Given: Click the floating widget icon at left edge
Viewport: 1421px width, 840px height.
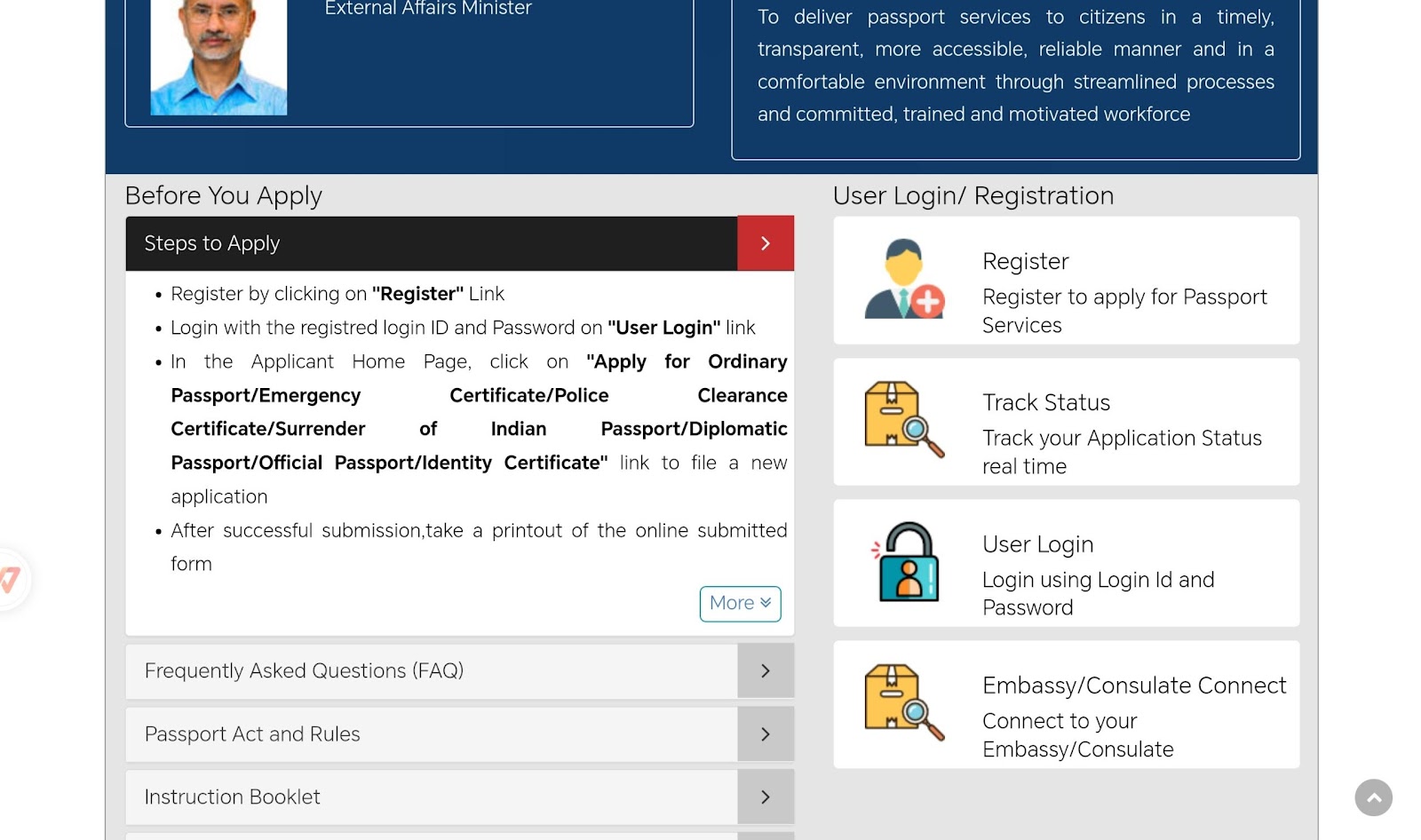Looking at the screenshot, I should pos(11,580).
